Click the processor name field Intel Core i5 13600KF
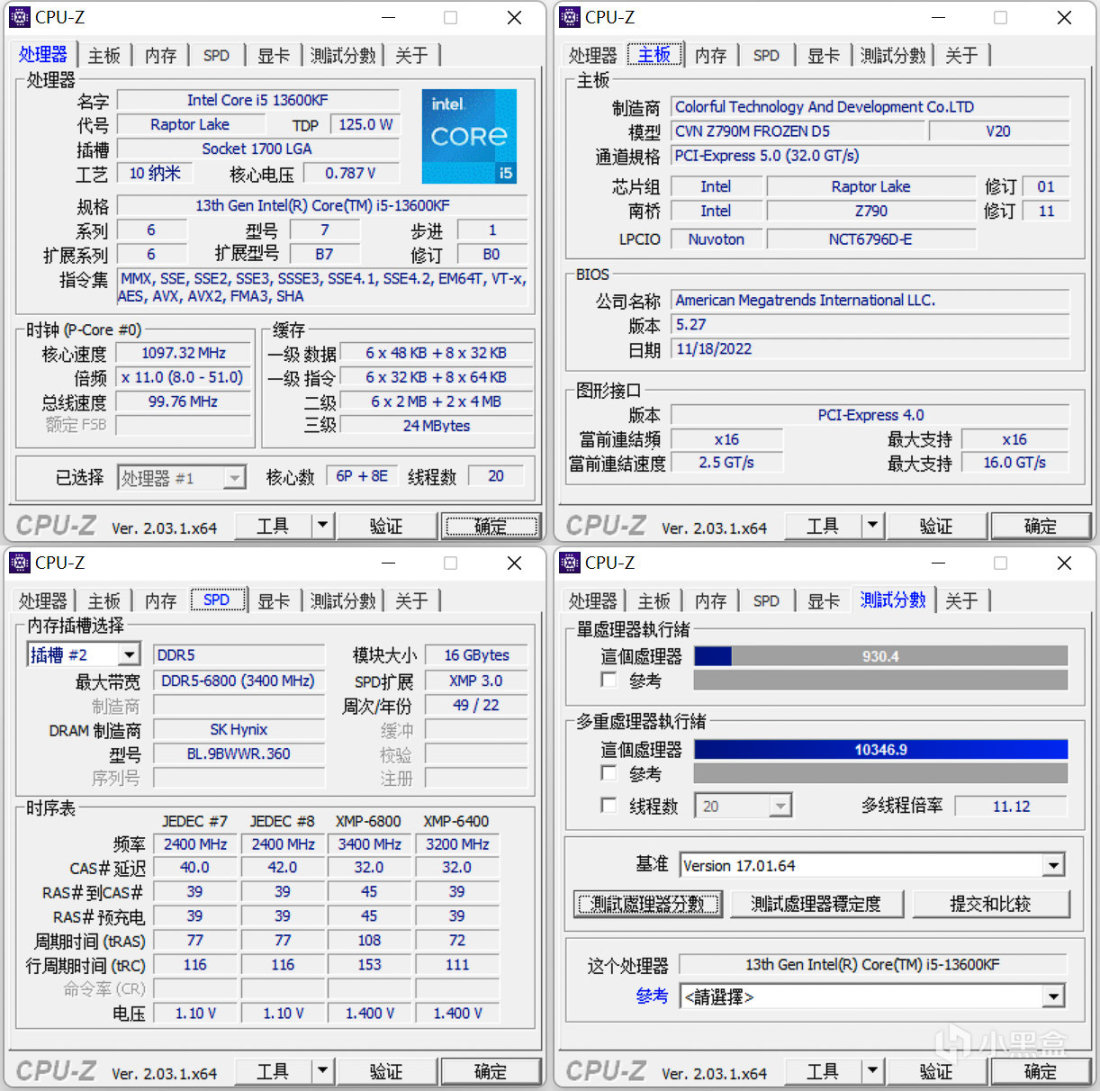 point(258,100)
